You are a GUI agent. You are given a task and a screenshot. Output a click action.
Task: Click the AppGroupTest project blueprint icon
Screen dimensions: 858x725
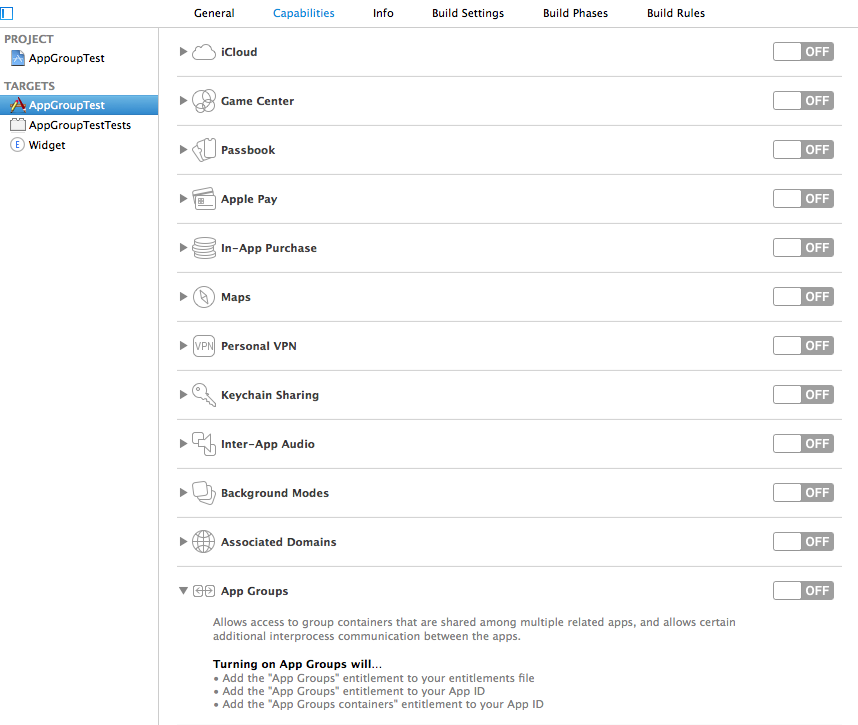point(18,58)
